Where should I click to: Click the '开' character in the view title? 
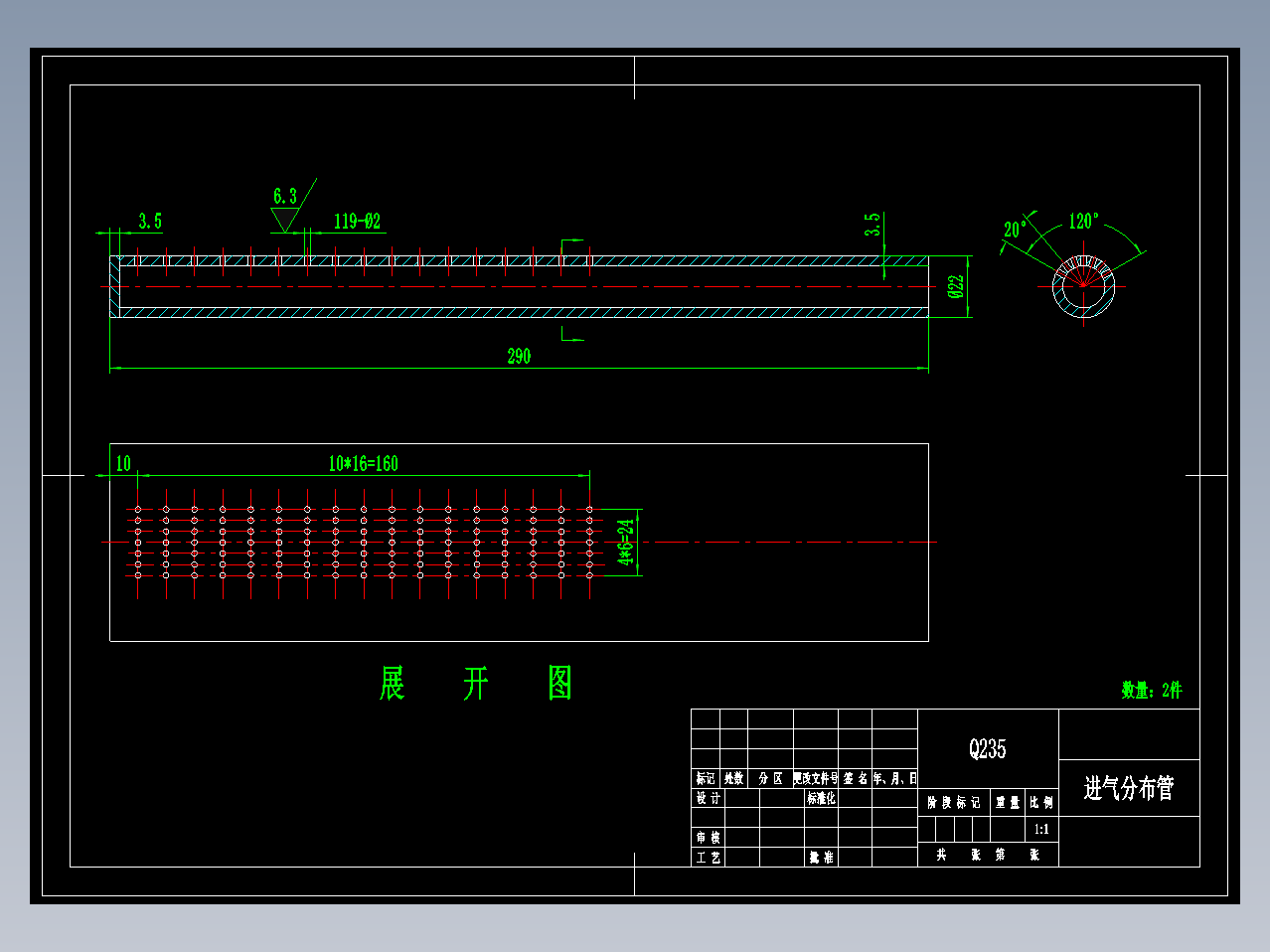476,684
